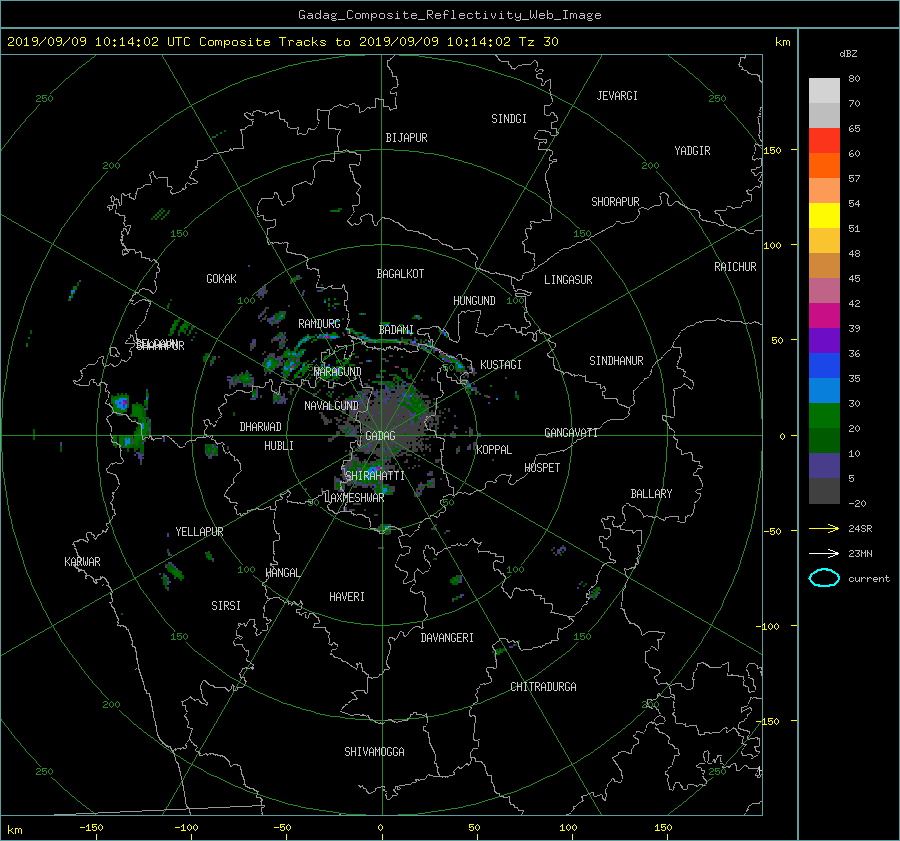Click the DHARWAD city label
900x841 pixels.
tap(260, 427)
